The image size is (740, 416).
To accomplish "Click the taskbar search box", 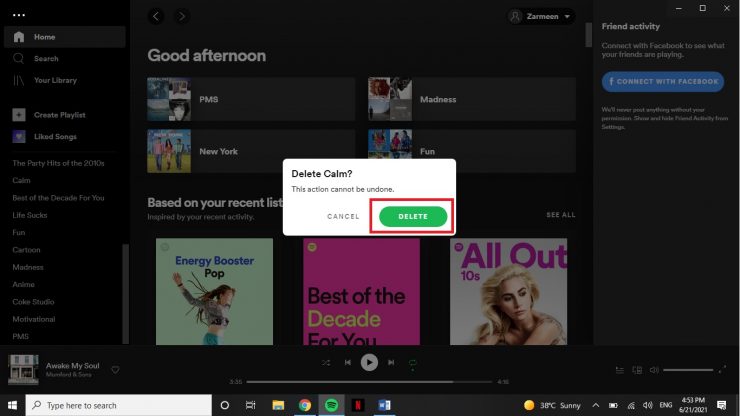I will 118,405.
